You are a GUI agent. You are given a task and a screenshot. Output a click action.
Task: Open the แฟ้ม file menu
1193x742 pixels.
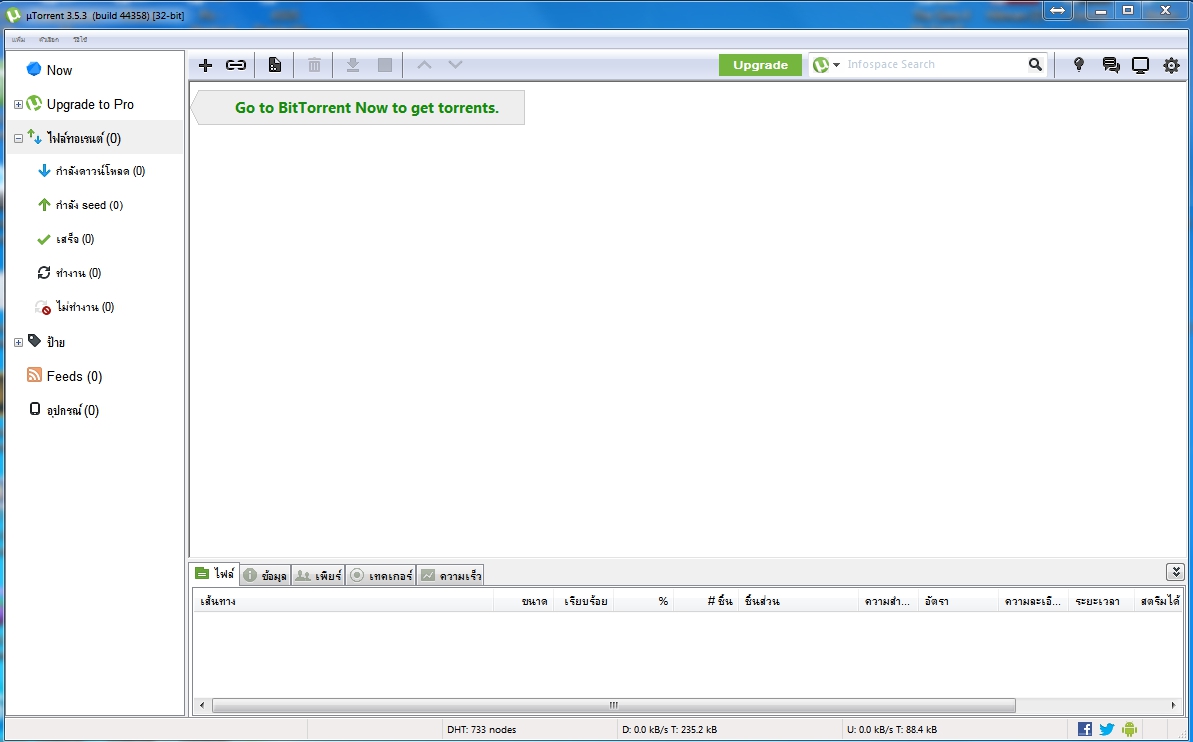pos(19,39)
